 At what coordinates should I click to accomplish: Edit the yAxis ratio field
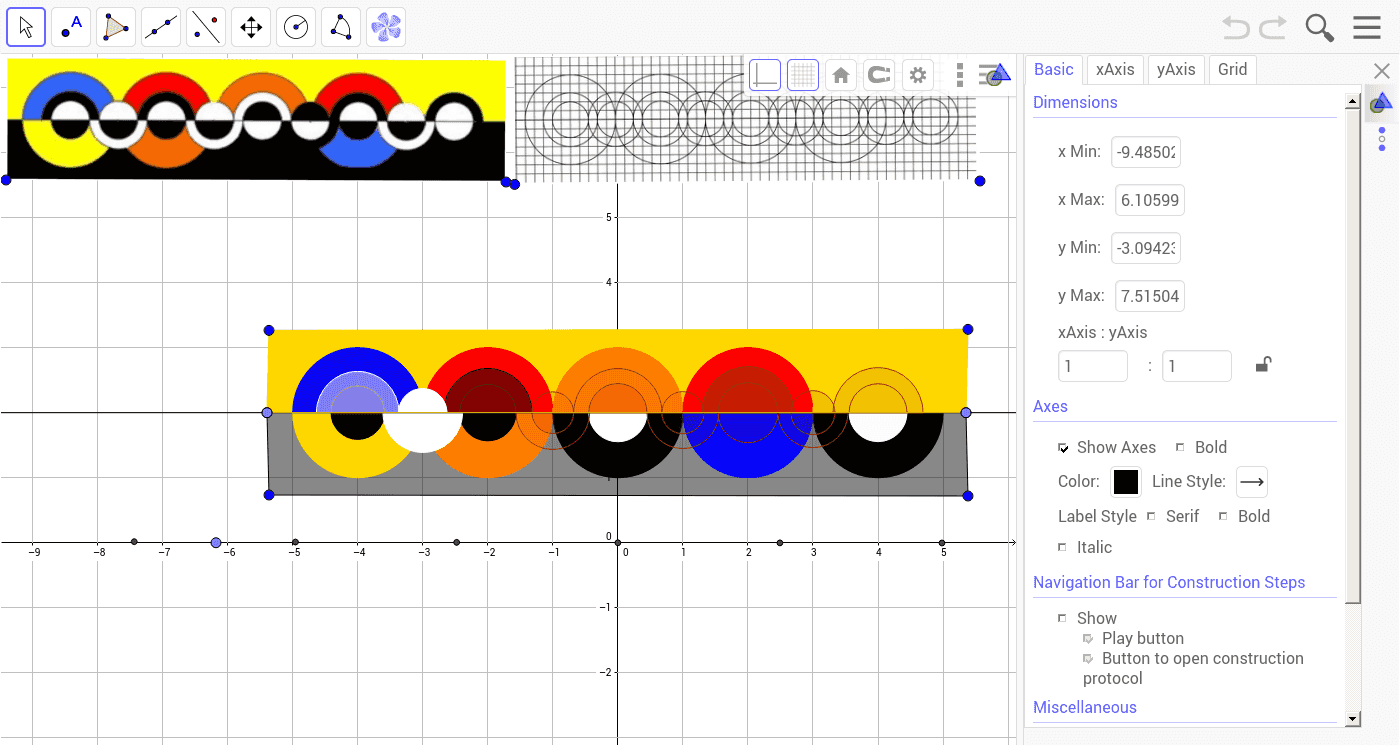click(x=1197, y=366)
